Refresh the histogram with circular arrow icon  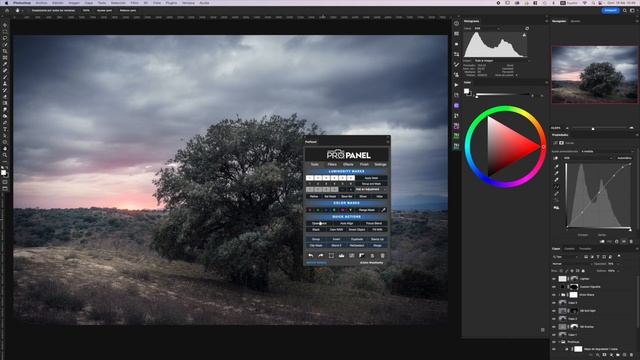click(527, 29)
